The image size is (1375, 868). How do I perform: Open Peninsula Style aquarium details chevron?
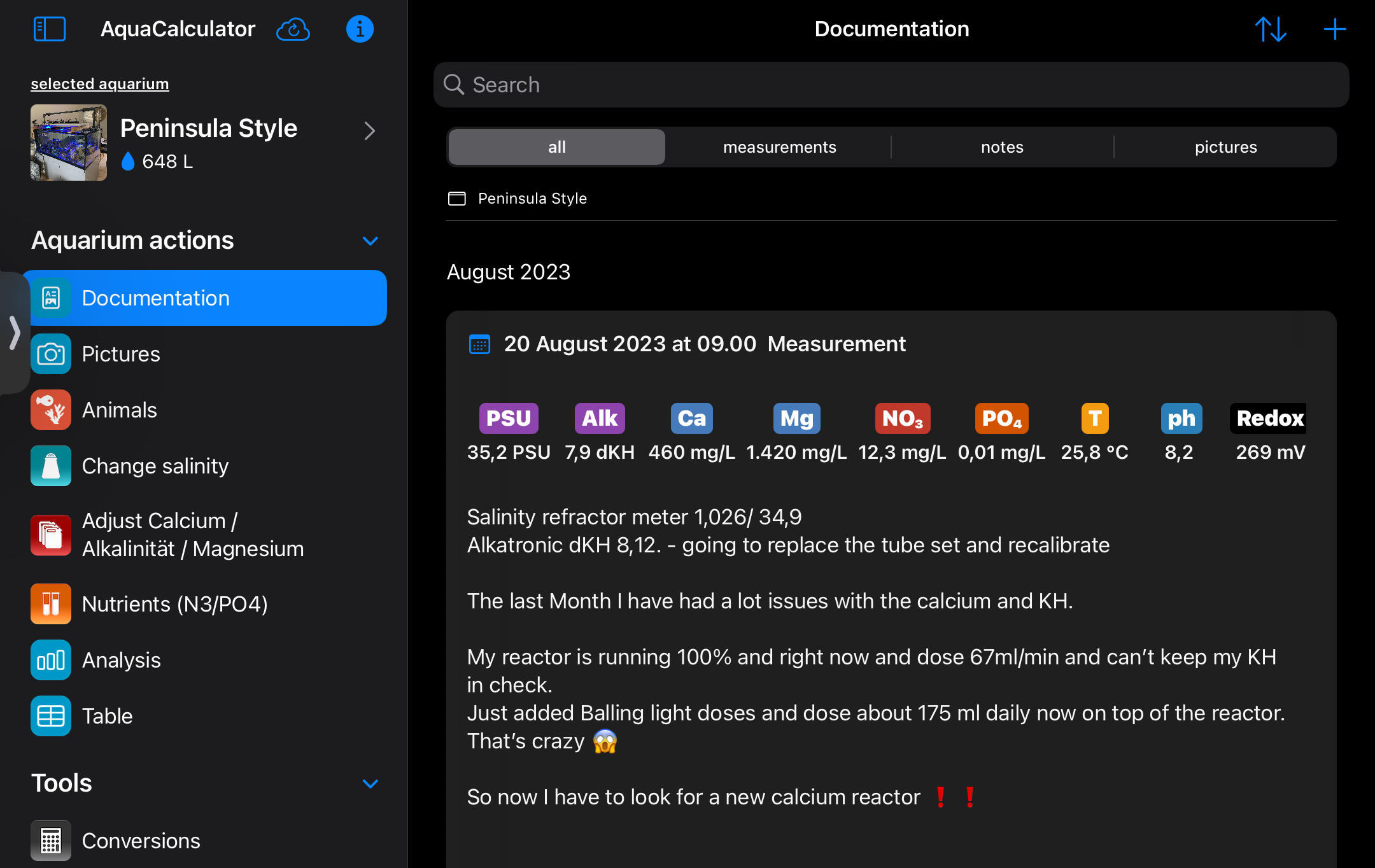[369, 131]
